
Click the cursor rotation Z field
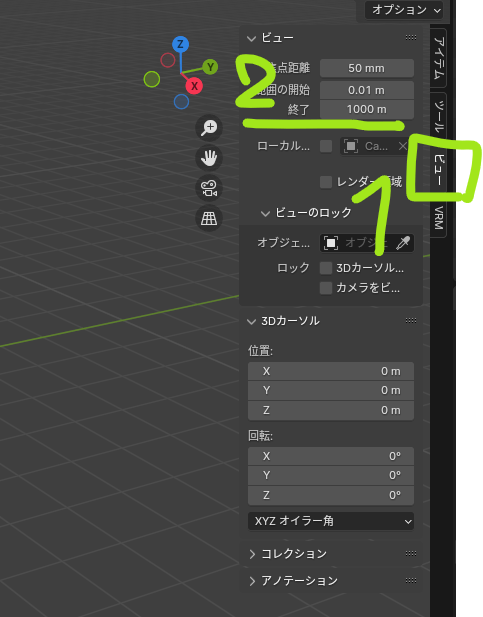[331, 495]
